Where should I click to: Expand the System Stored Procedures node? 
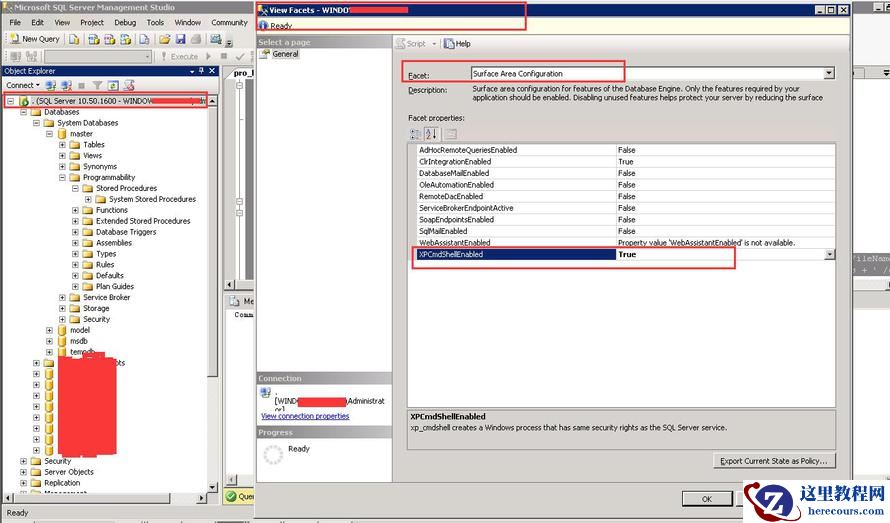click(89, 199)
